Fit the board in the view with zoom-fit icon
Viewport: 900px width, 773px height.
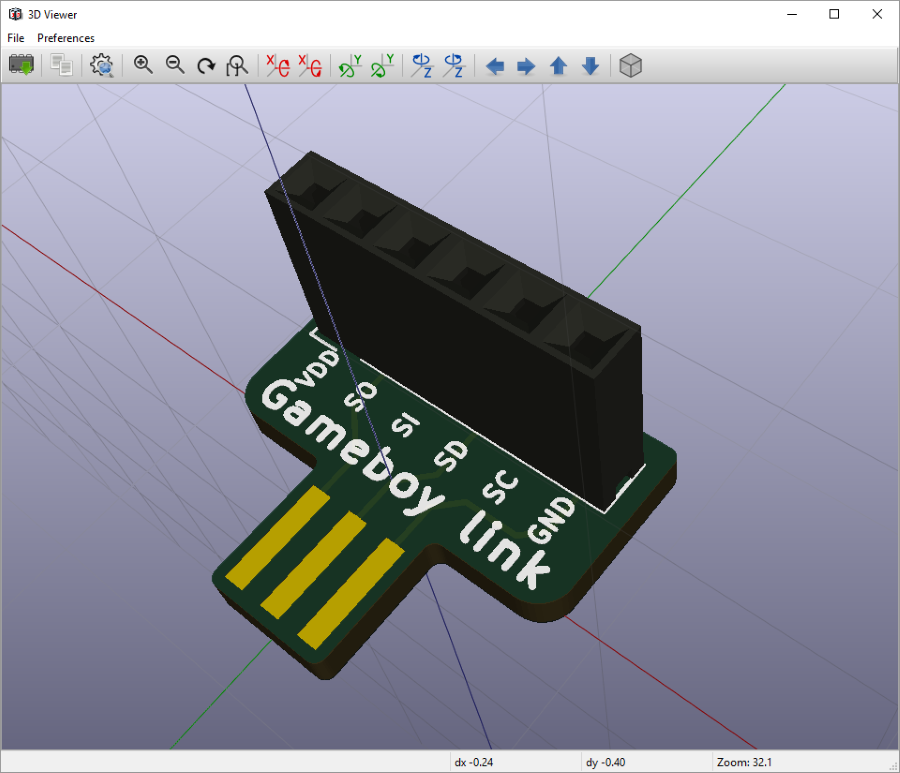tap(237, 65)
